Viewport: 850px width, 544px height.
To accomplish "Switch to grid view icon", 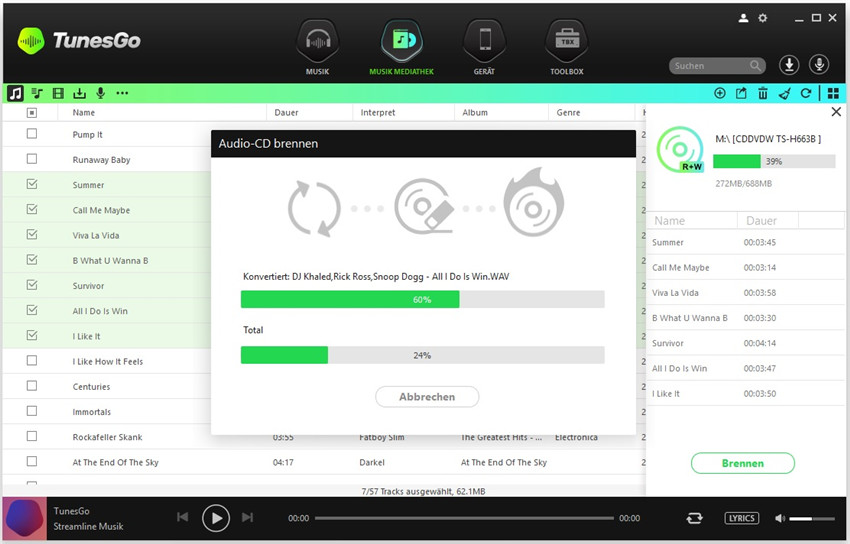I will click(x=833, y=93).
